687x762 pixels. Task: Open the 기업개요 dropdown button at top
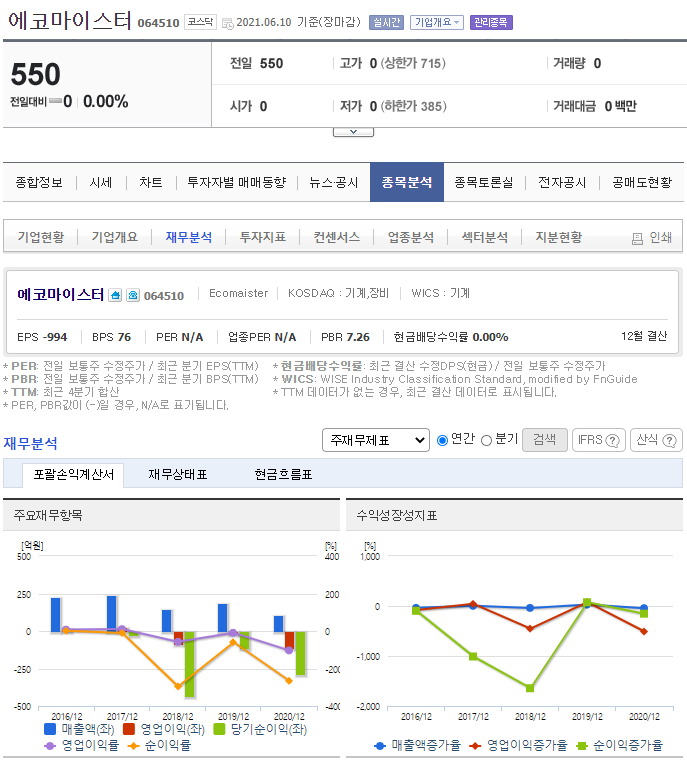click(437, 22)
